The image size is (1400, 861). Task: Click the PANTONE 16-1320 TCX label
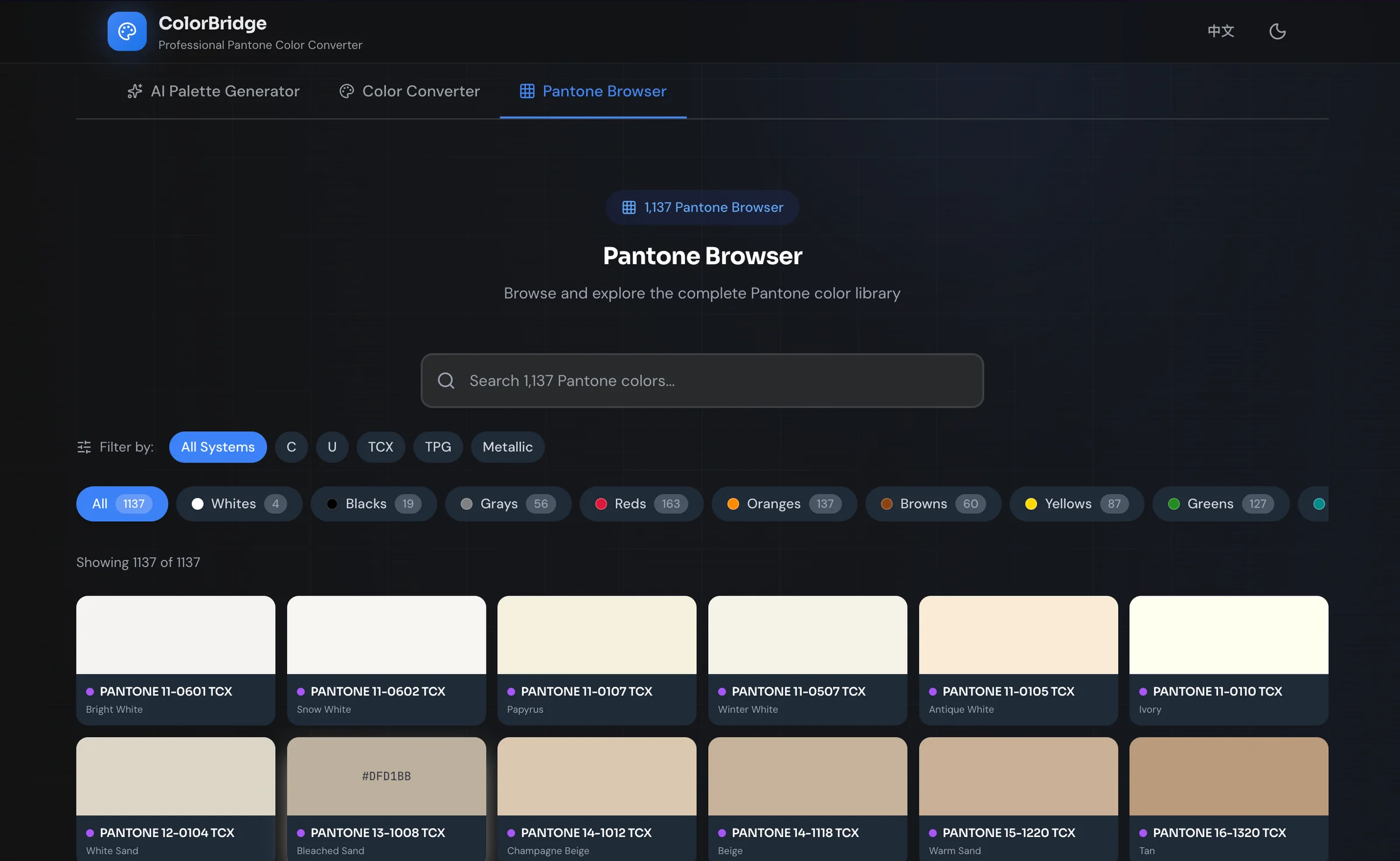pos(1219,833)
